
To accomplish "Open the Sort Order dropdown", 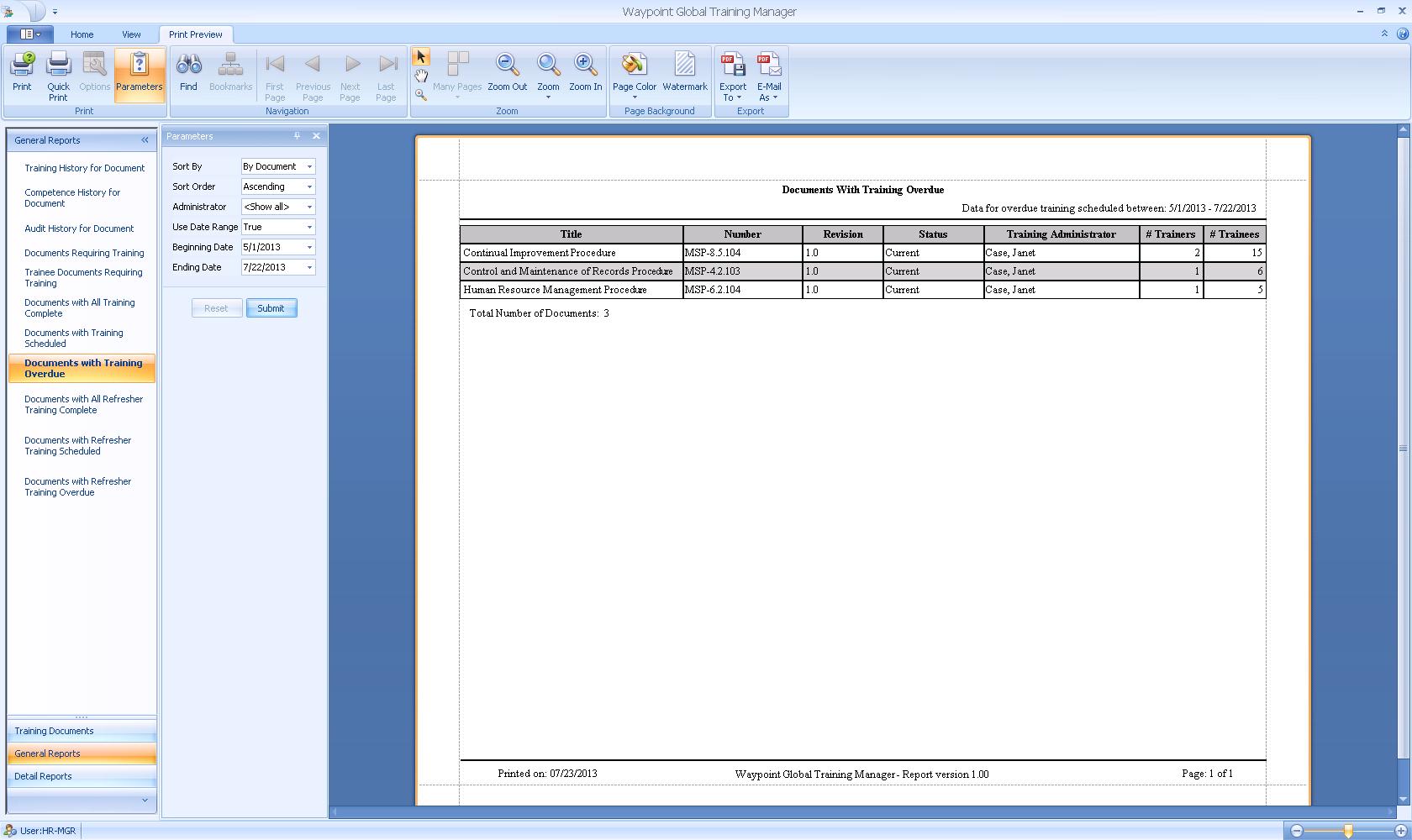I will click(309, 186).
